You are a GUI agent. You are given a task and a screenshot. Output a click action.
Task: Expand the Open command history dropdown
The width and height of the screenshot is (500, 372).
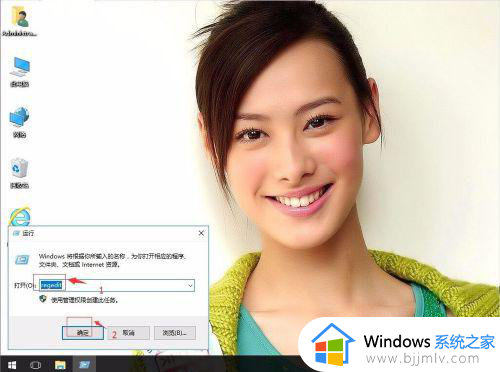tap(190, 285)
